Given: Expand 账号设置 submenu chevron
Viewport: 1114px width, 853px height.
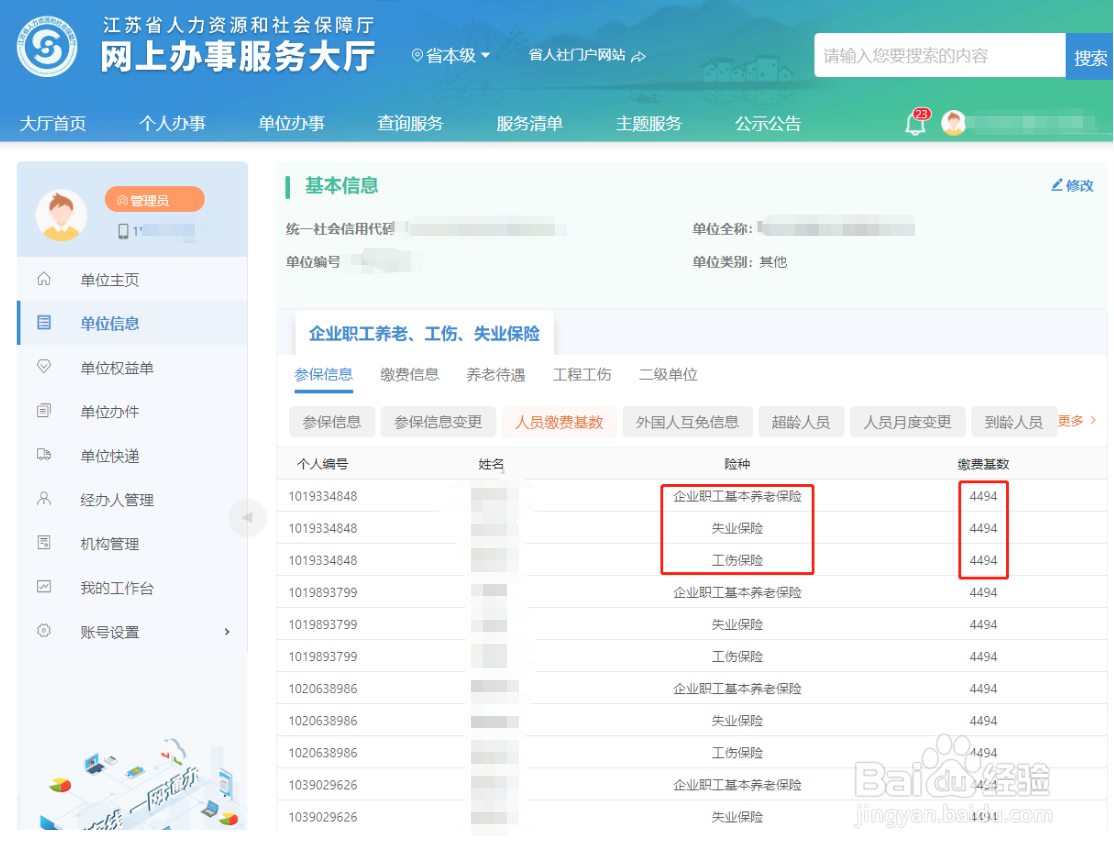Looking at the screenshot, I should (227, 632).
